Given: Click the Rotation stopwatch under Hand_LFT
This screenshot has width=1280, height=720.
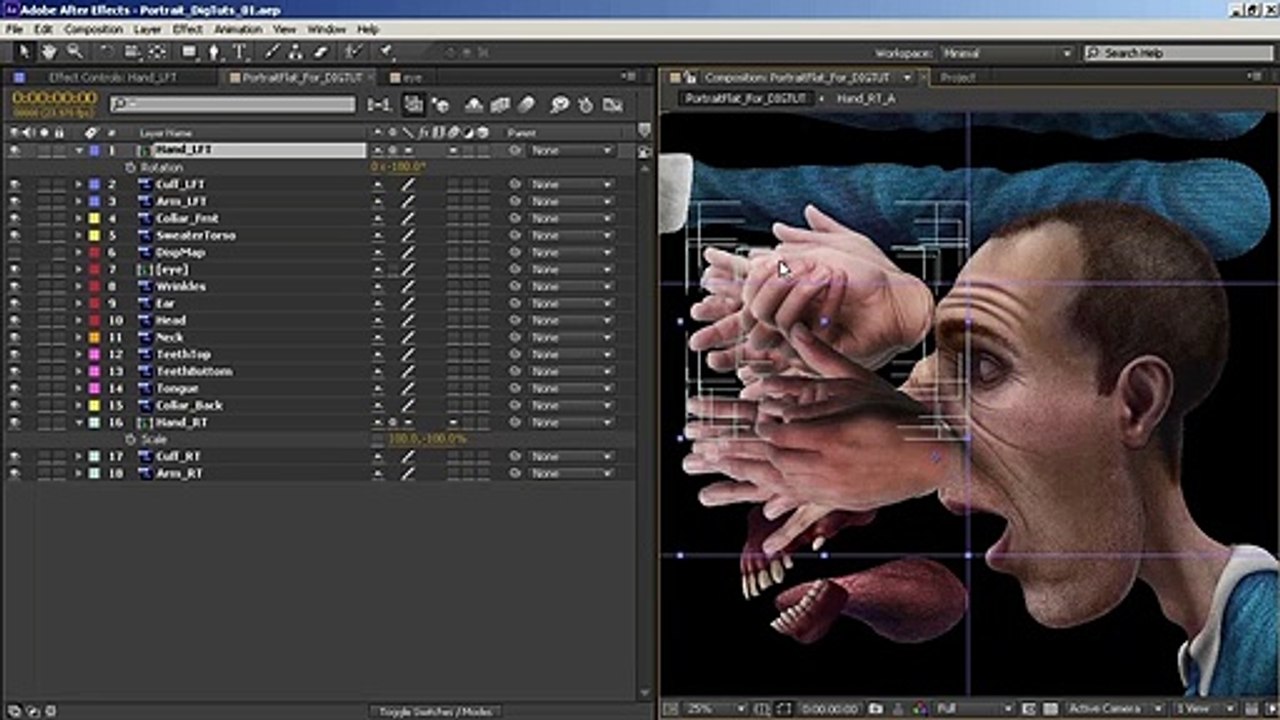Looking at the screenshot, I should [x=130, y=167].
